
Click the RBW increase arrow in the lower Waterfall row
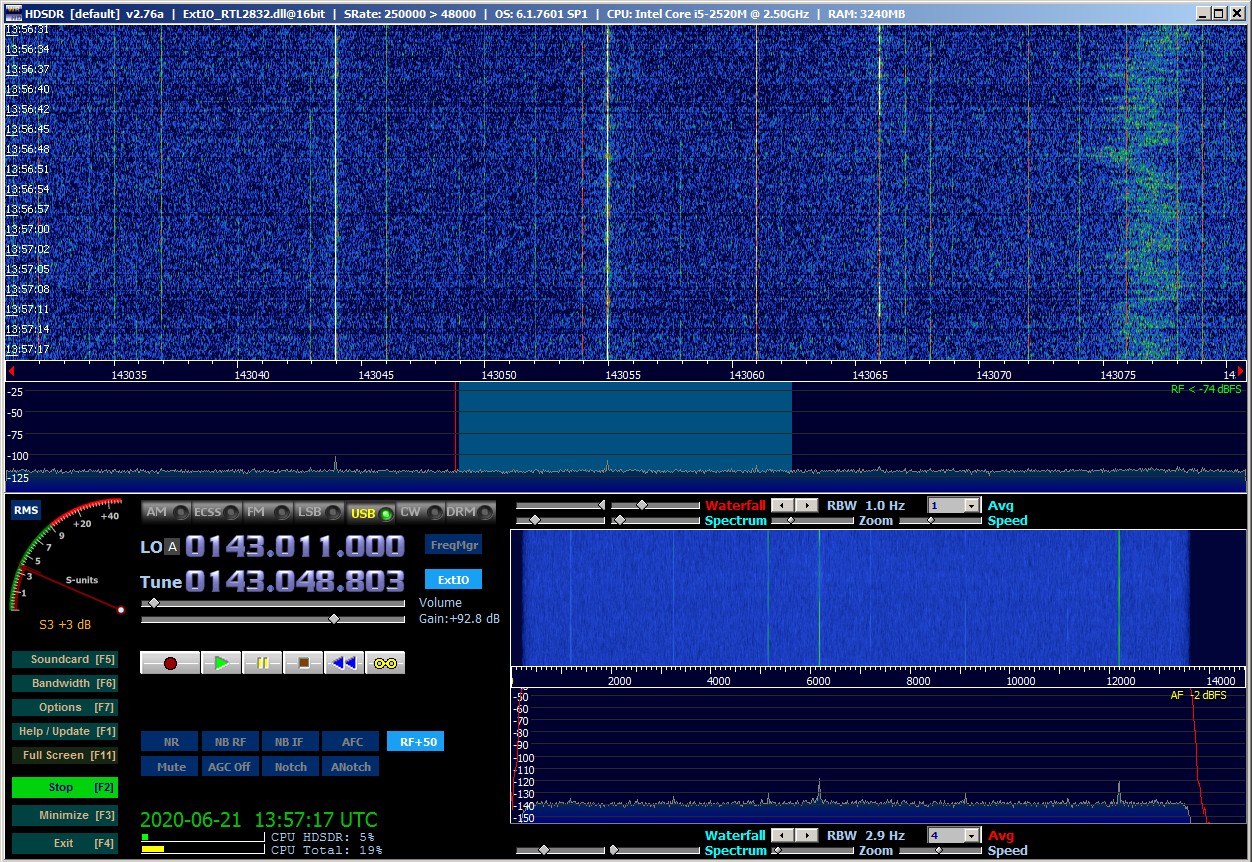click(x=806, y=835)
